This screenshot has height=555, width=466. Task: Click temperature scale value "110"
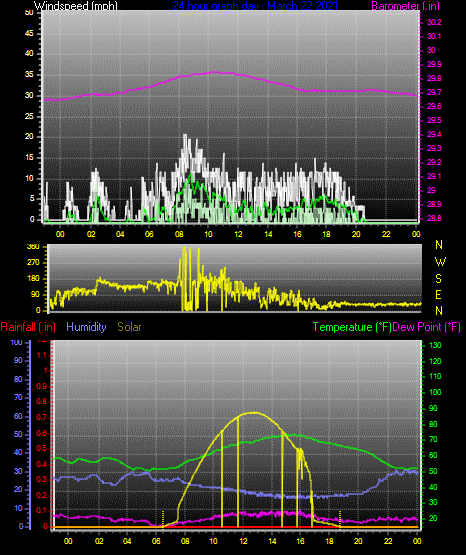(x=435, y=377)
